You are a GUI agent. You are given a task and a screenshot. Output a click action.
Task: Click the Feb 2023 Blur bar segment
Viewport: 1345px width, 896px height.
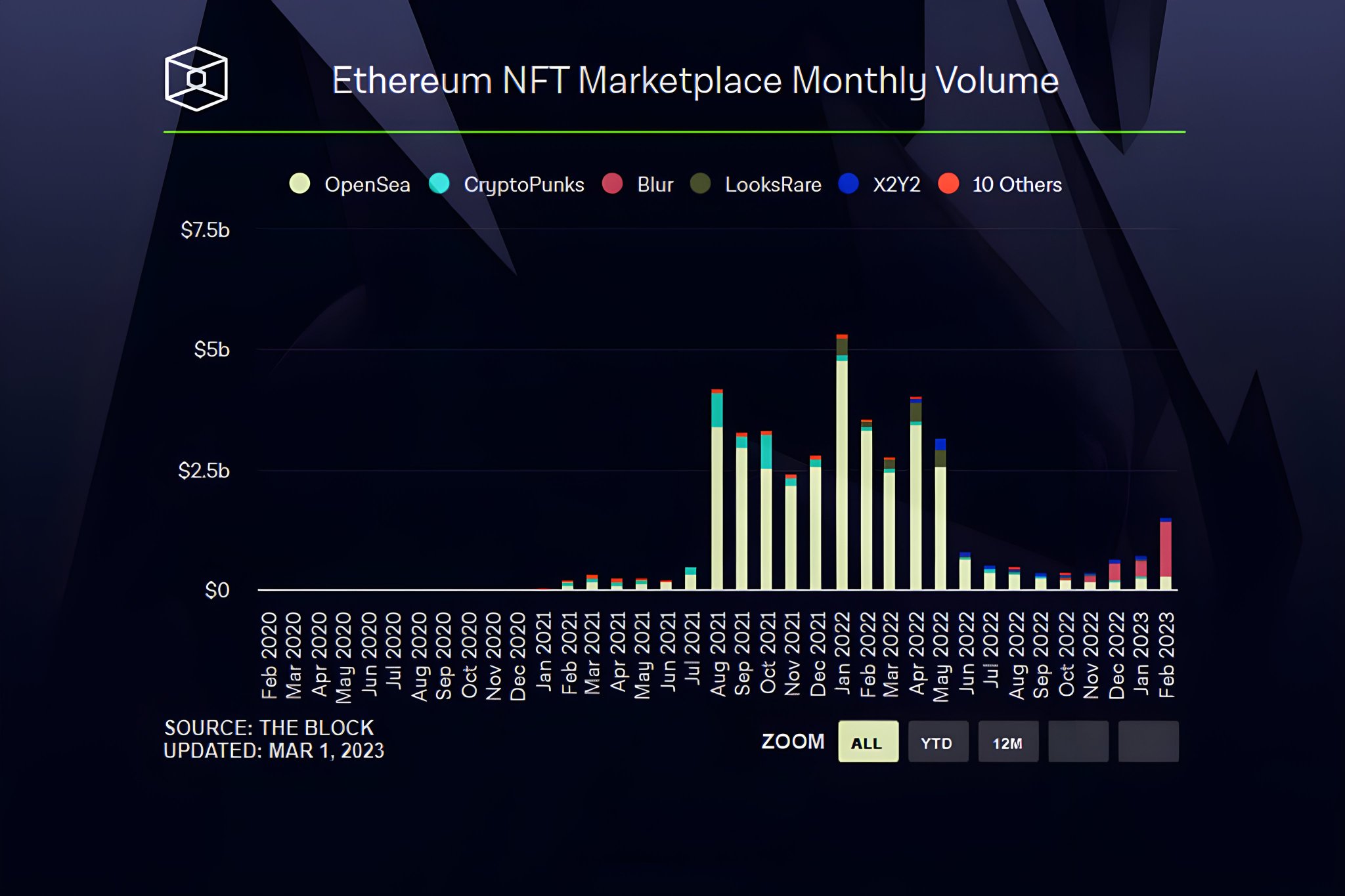click(1166, 549)
